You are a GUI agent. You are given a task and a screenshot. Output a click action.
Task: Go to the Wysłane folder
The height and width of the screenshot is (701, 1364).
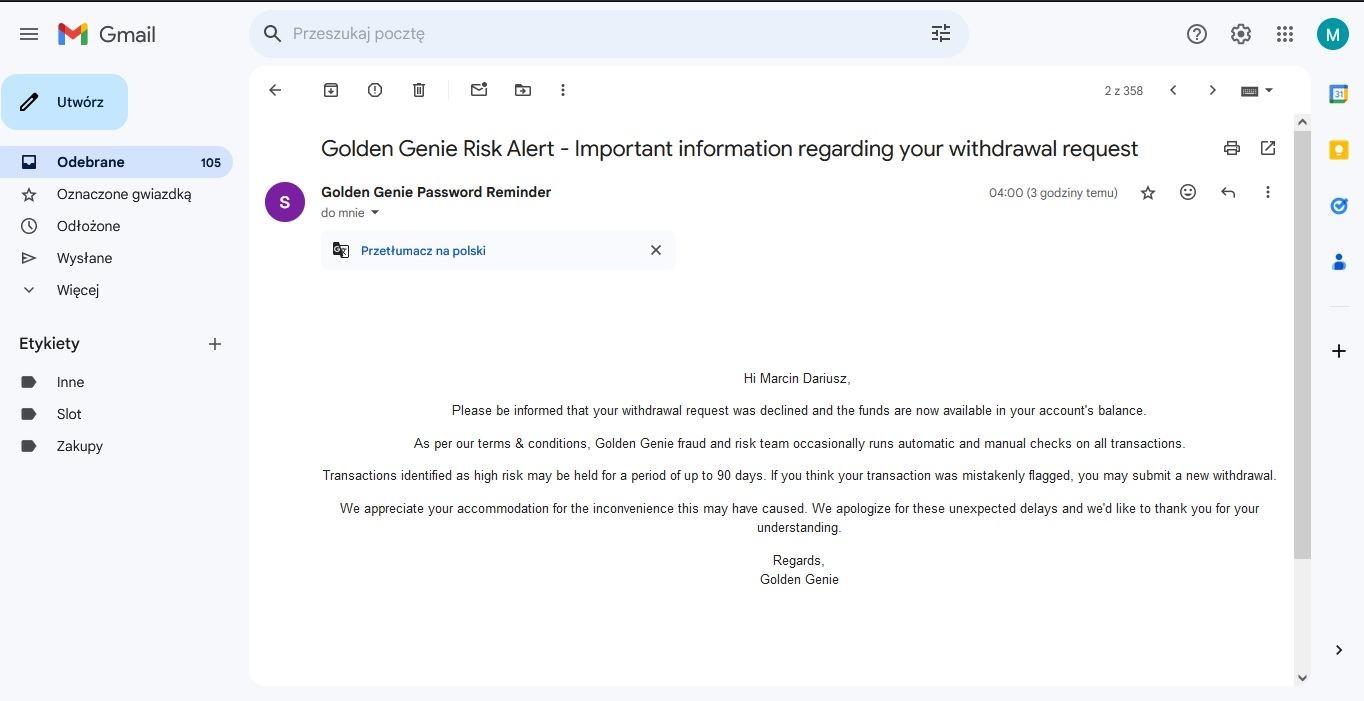coord(84,258)
